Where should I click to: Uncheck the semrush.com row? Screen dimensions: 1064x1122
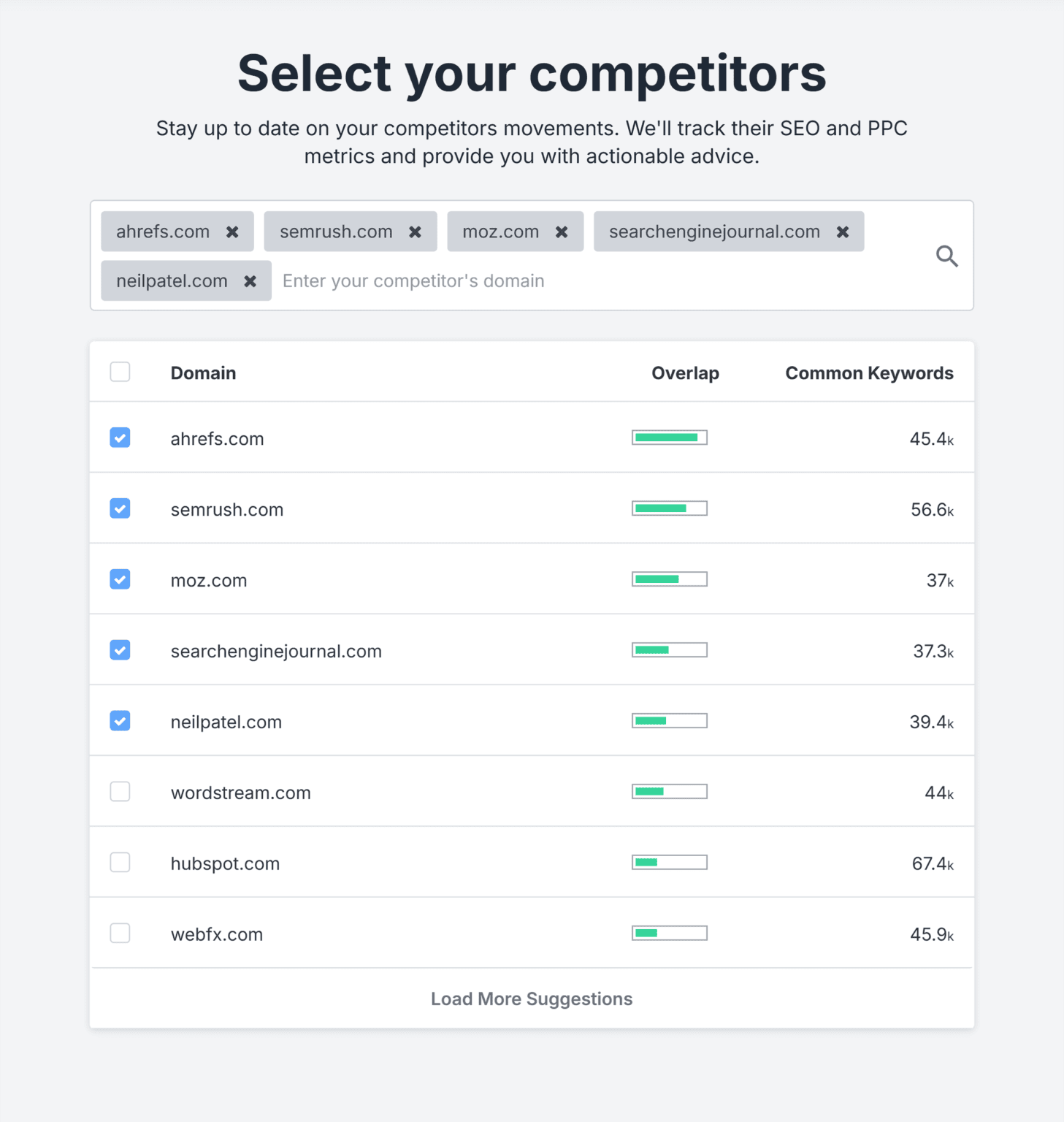(120, 508)
